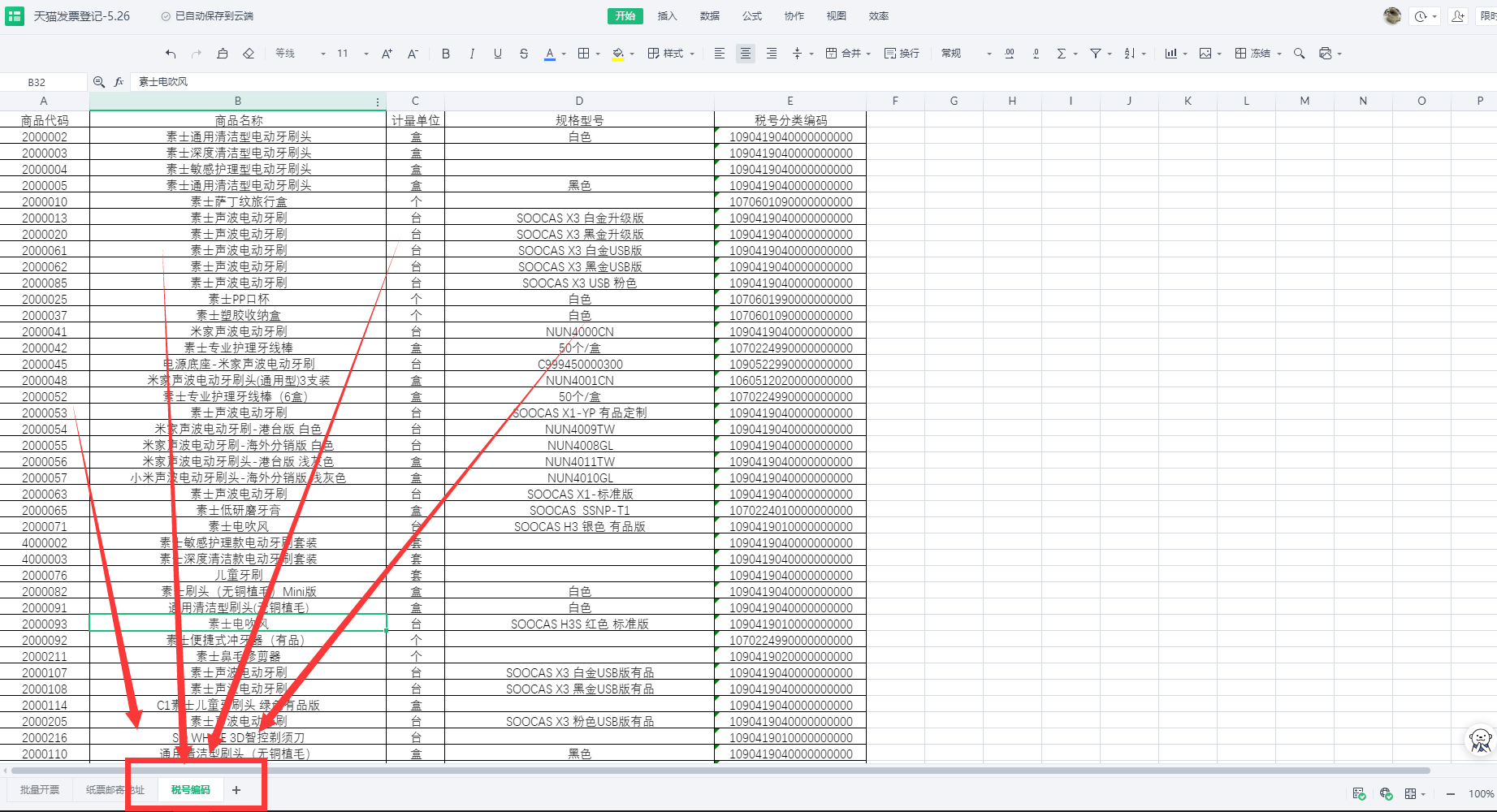Open the borders dropdown arrow
Image resolution: width=1497 pixels, height=812 pixels.
click(x=598, y=54)
